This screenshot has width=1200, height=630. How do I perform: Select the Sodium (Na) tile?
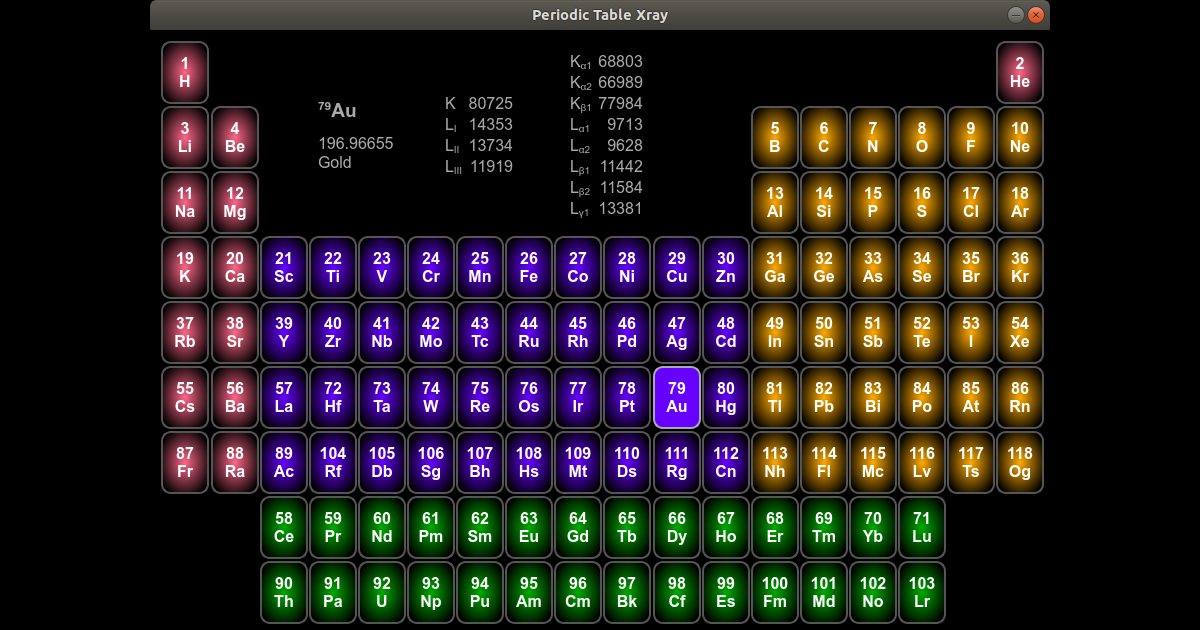pos(184,202)
